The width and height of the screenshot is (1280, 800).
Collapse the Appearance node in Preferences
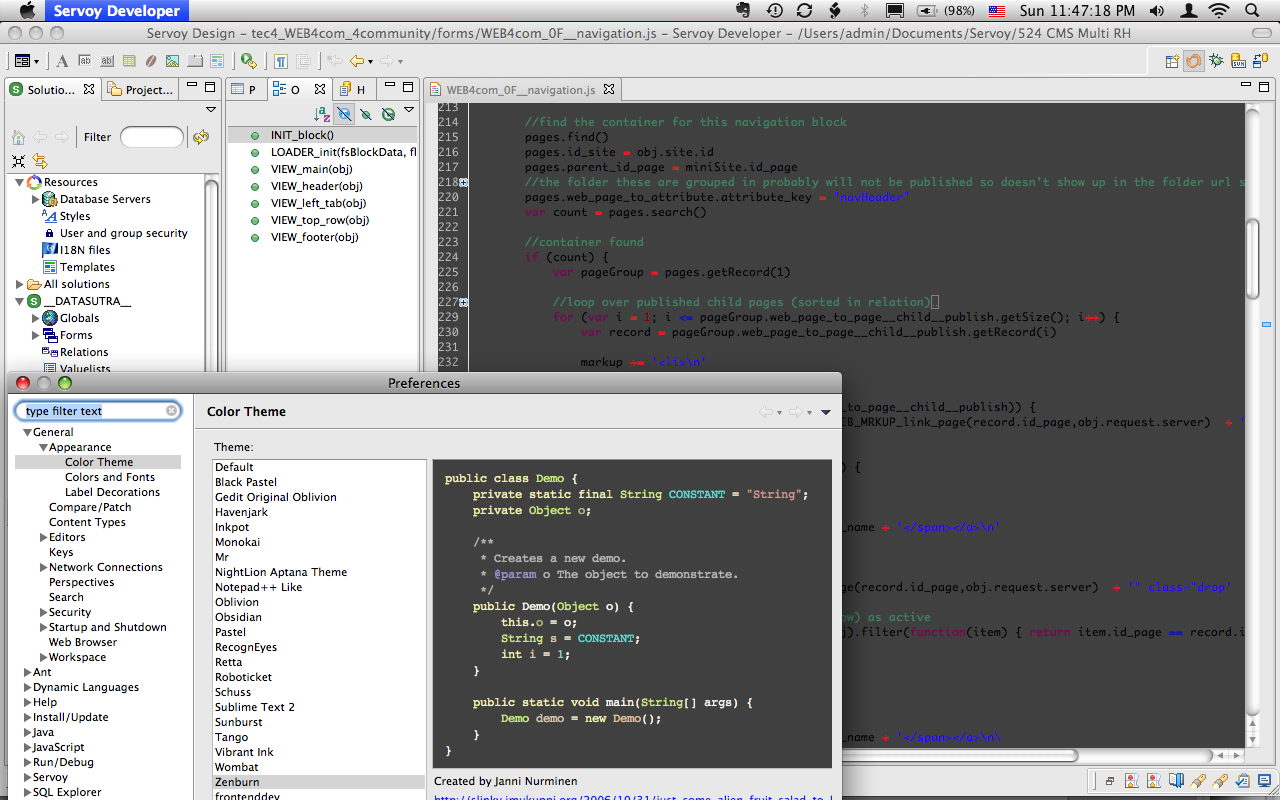(43, 447)
